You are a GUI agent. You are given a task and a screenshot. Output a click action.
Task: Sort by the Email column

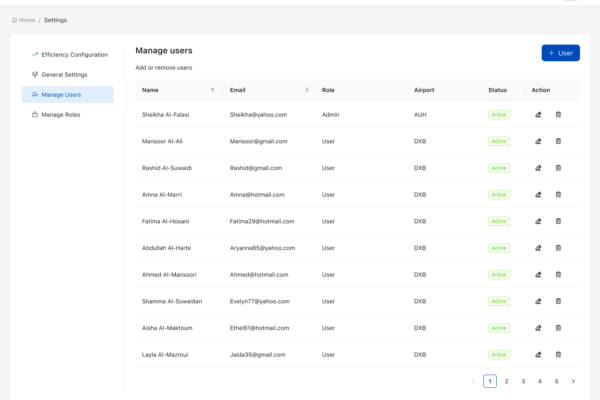pyautogui.click(x=307, y=90)
